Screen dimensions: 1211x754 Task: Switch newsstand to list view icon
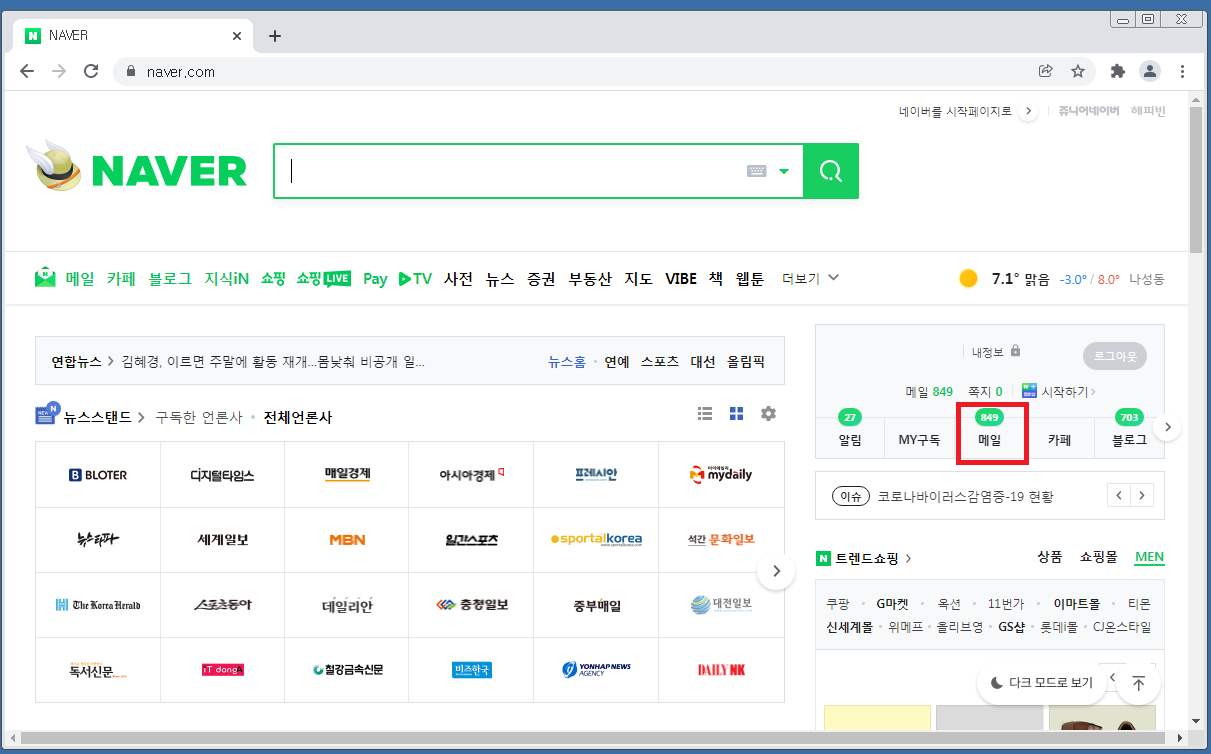coord(705,414)
